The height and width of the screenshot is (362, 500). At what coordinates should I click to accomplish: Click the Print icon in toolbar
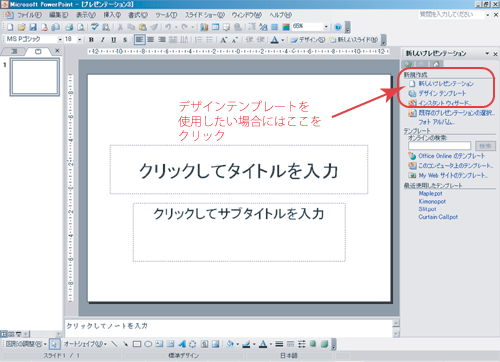(x=69, y=27)
